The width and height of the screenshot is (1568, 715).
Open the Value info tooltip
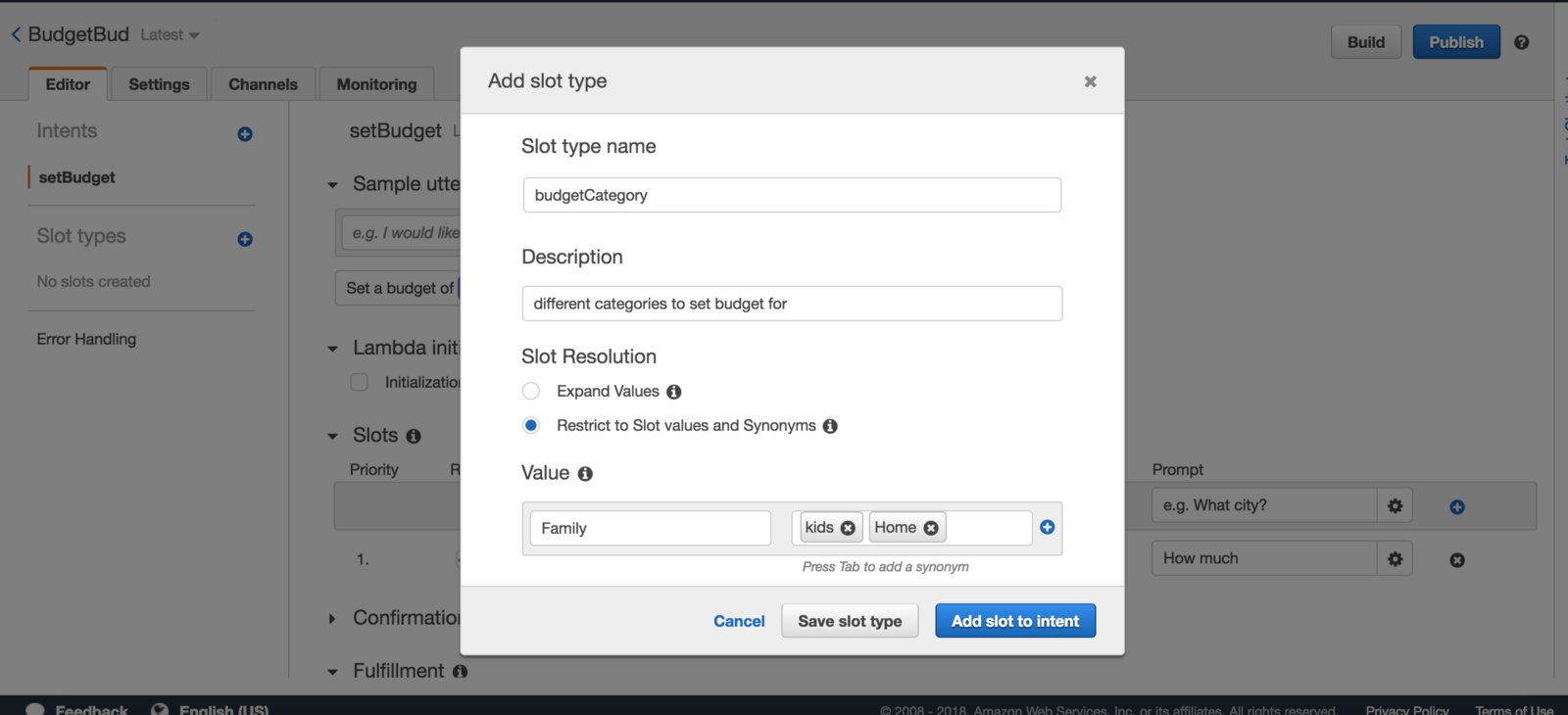[x=585, y=474]
